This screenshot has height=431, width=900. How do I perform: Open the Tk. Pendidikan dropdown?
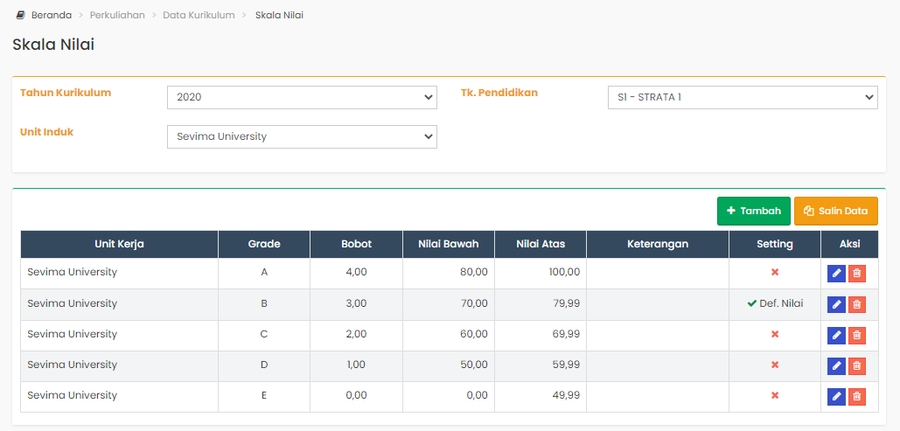[742, 97]
